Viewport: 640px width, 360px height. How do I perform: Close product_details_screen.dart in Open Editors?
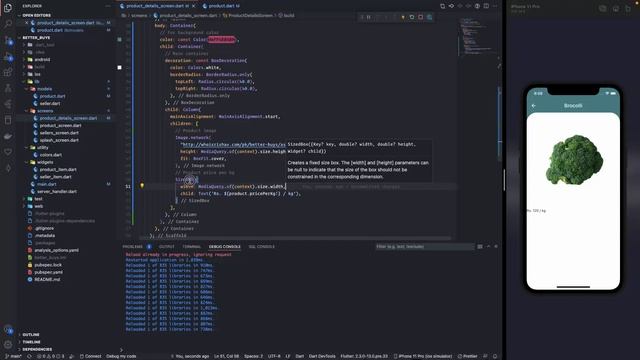(x=27, y=23)
